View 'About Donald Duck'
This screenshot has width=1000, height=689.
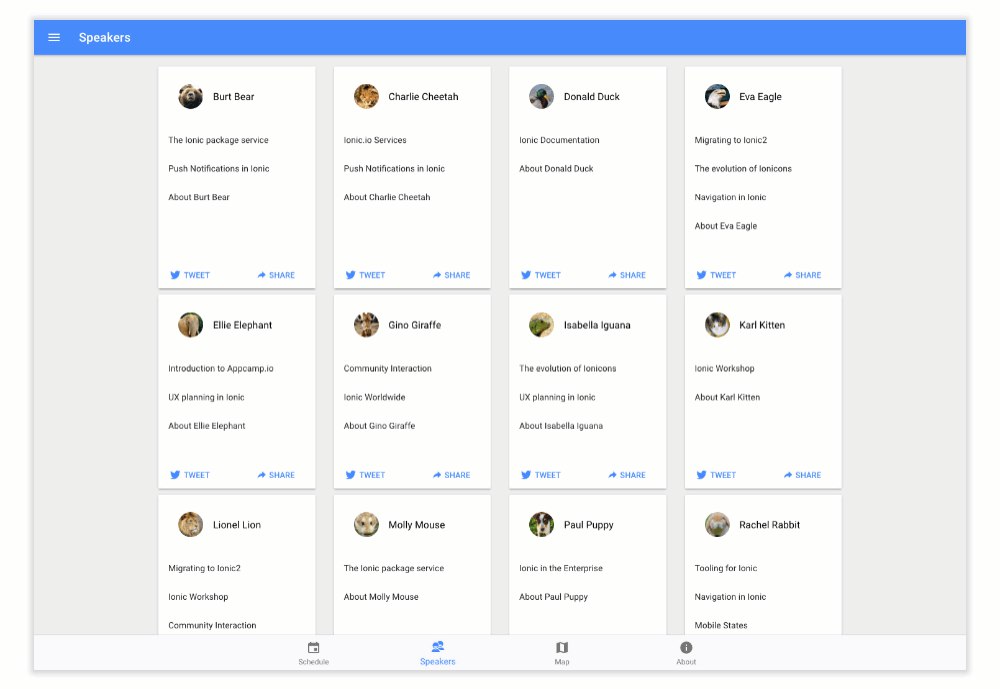click(x=556, y=168)
